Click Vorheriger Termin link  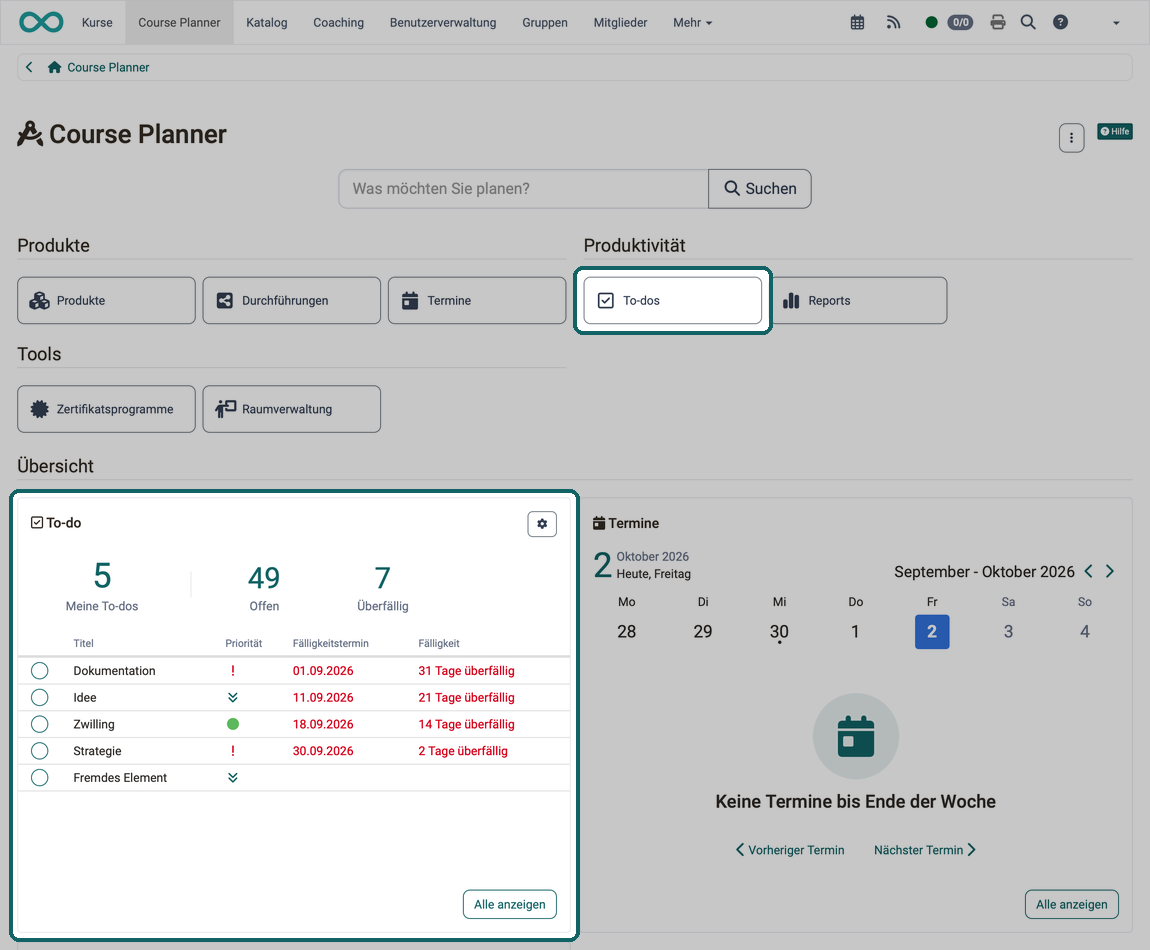coord(790,849)
